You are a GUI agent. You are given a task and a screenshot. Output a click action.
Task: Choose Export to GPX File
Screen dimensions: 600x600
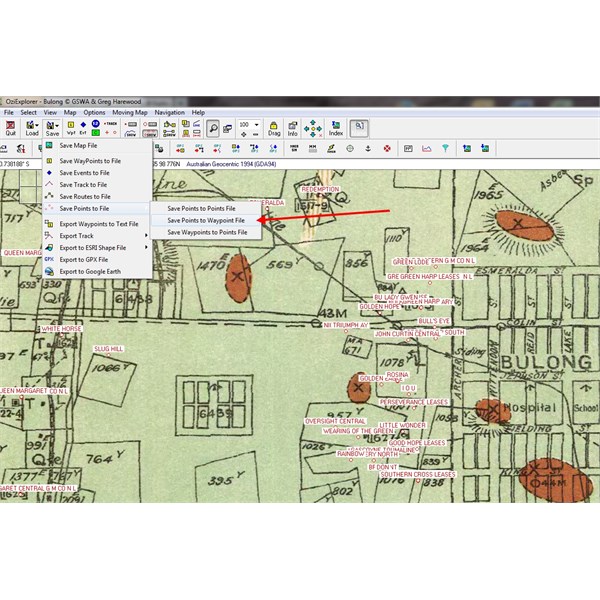point(97,259)
